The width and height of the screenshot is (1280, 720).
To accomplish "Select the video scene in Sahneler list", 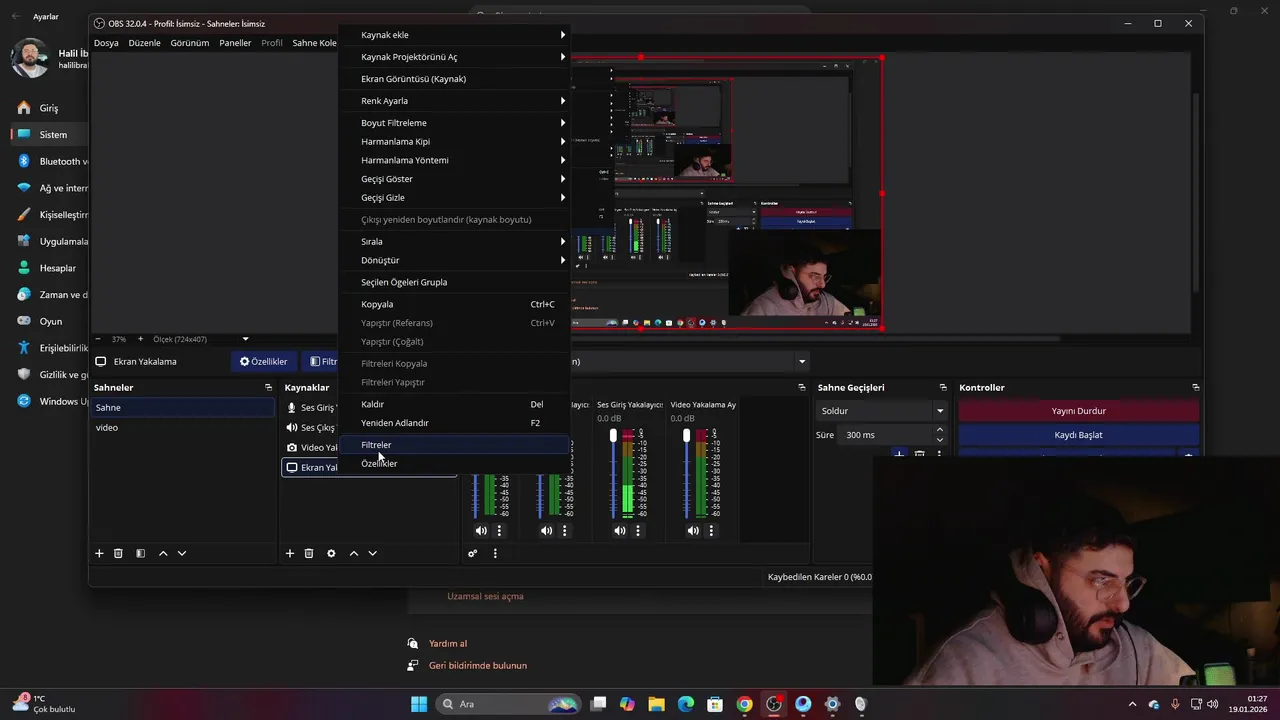I will (x=183, y=428).
